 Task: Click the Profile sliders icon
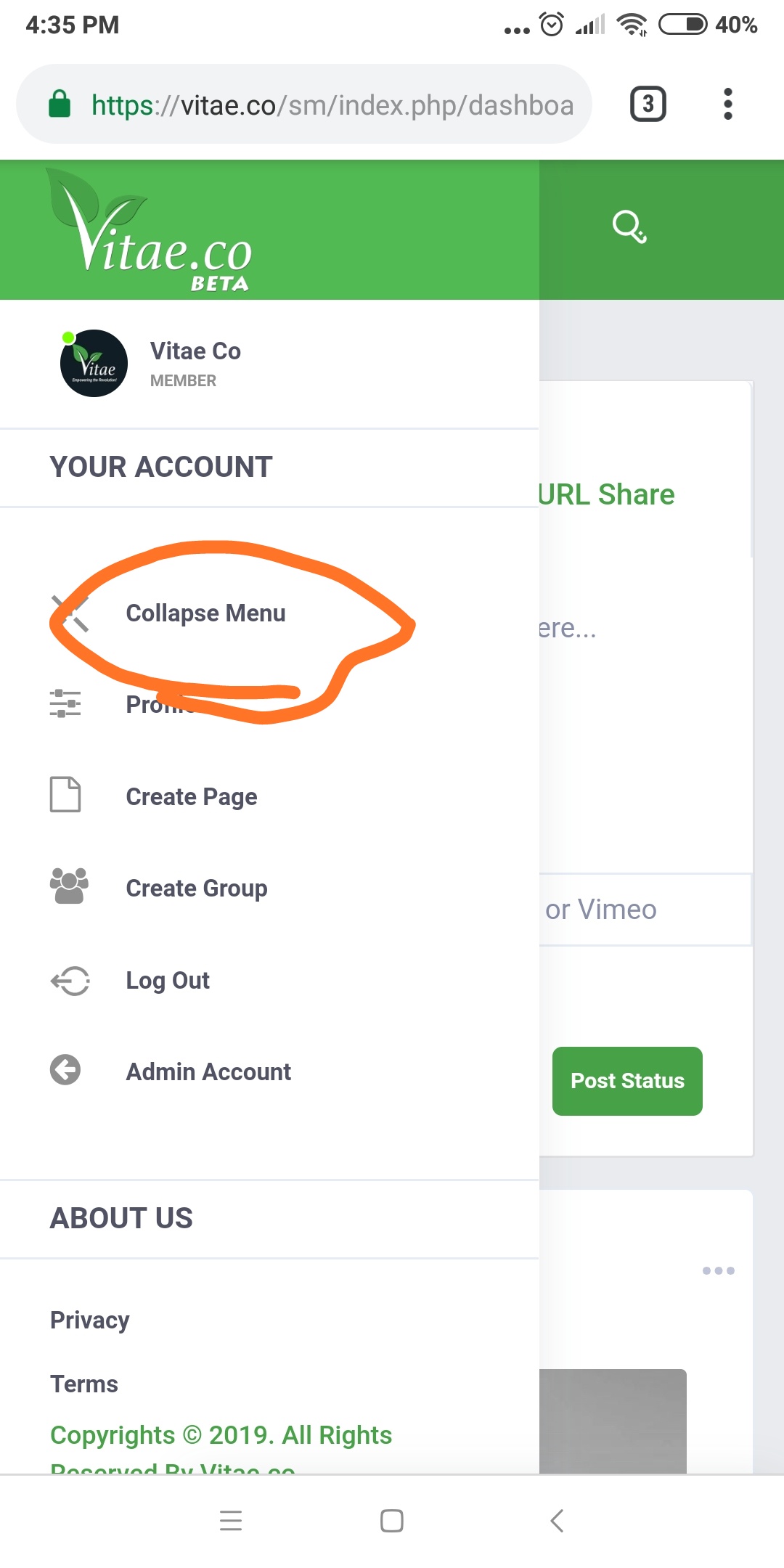point(65,703)
